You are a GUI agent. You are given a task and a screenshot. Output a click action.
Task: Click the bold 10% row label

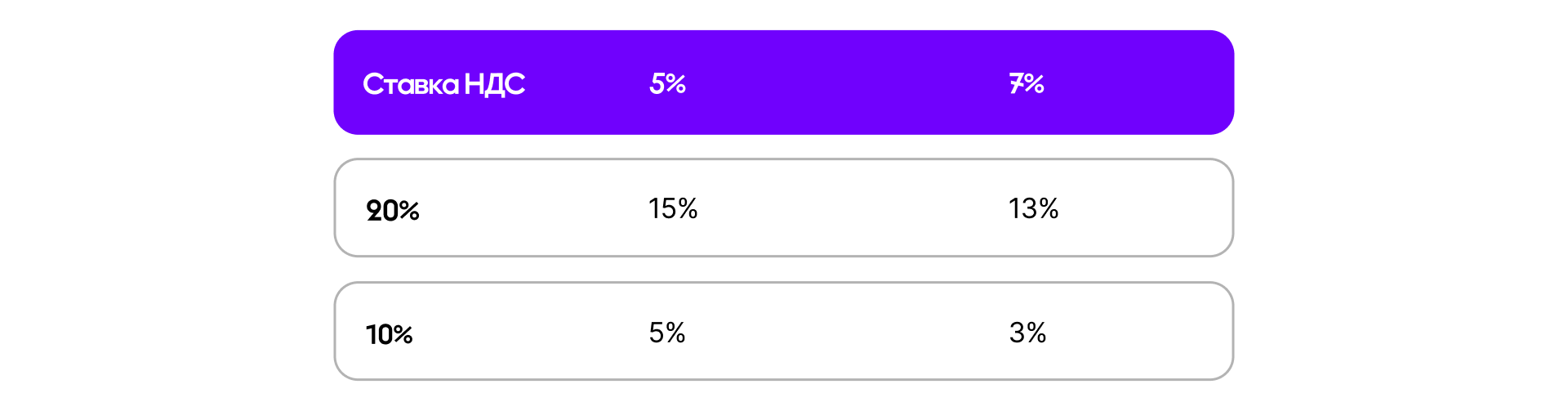tap(389, 334)
